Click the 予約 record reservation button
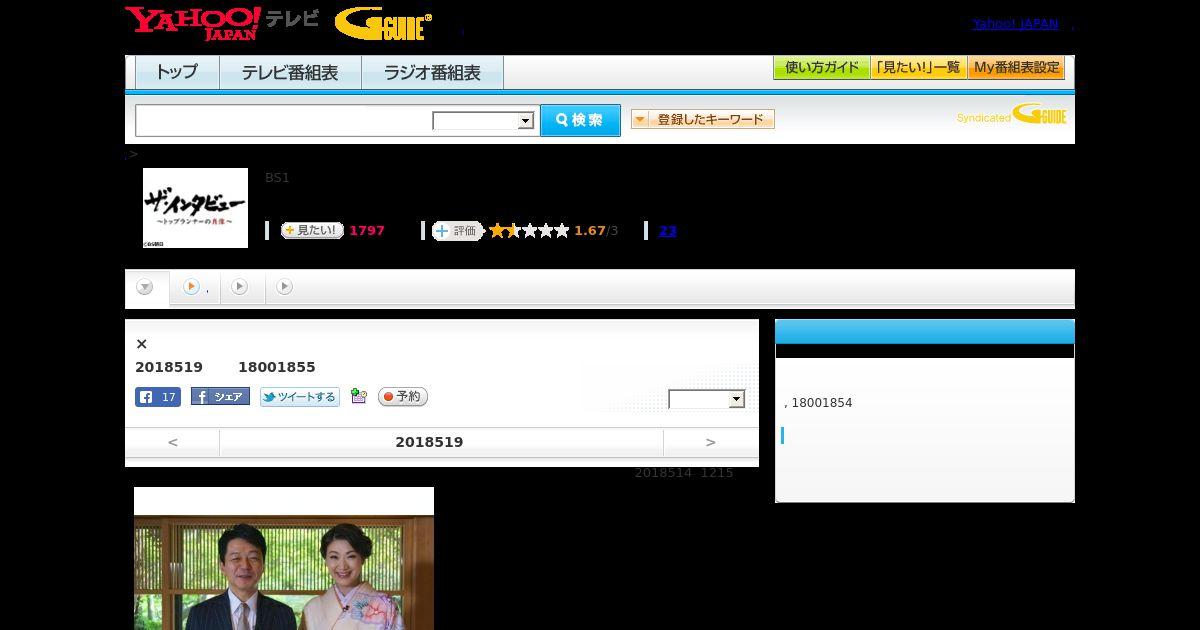 tap(403, 397)
